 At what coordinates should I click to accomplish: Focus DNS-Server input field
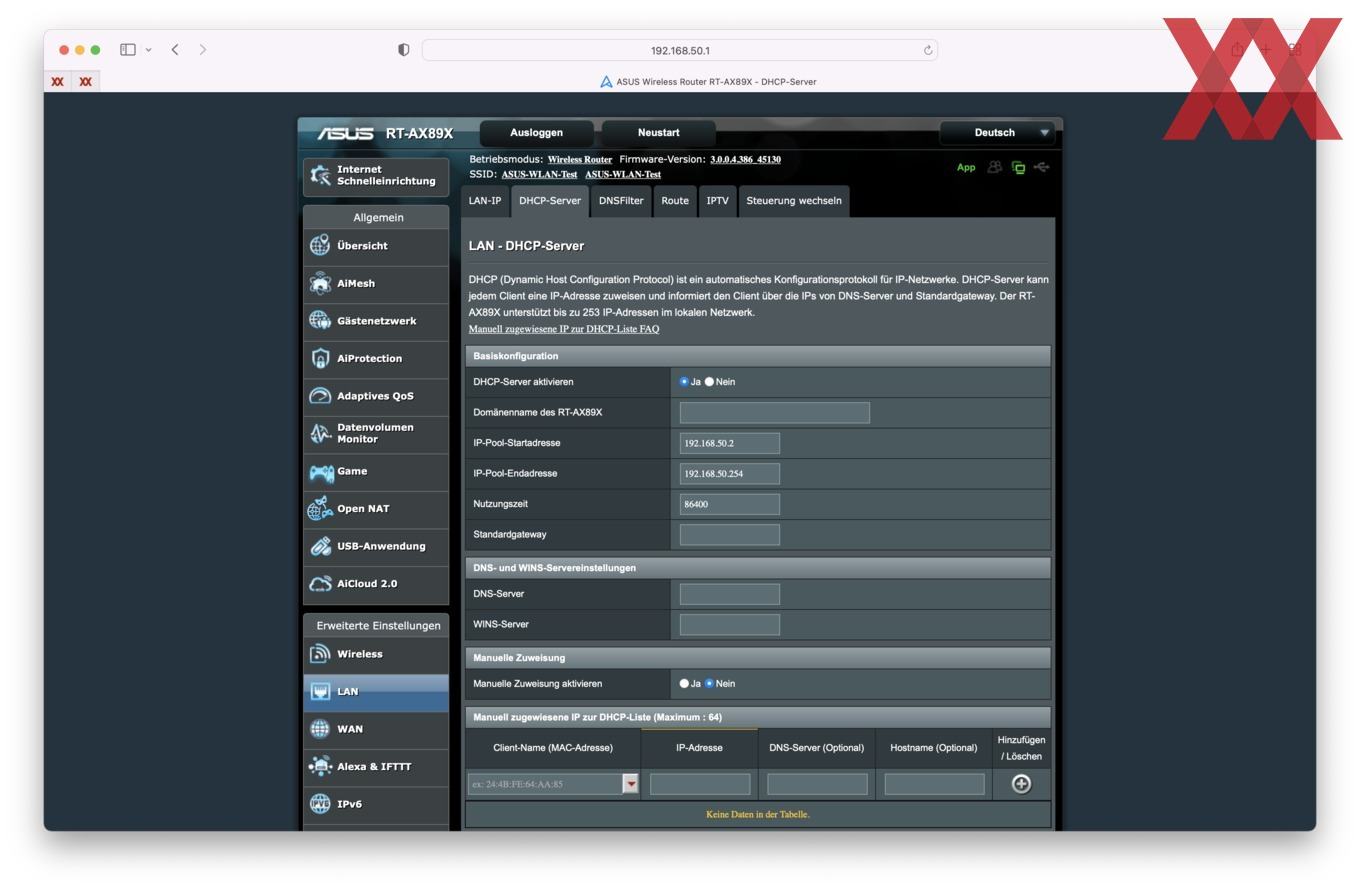tap(730, 594)
